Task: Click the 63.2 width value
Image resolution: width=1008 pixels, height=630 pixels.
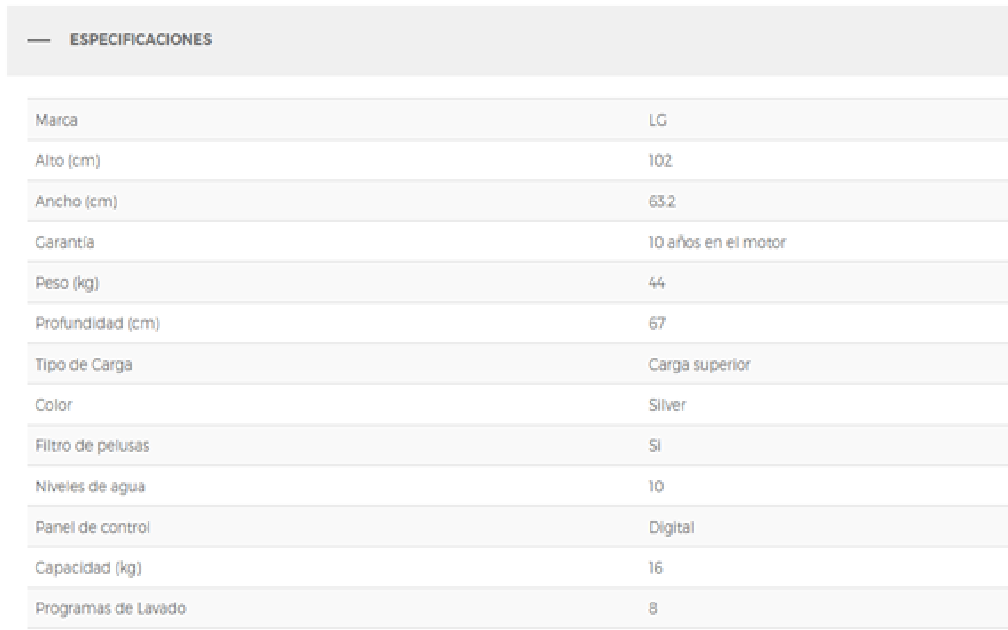Action: click(x=662, y=201)
